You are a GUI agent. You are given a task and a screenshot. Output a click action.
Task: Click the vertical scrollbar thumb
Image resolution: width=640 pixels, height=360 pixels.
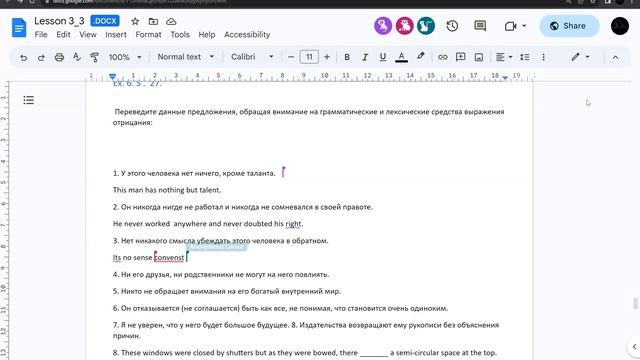point(635,304)
